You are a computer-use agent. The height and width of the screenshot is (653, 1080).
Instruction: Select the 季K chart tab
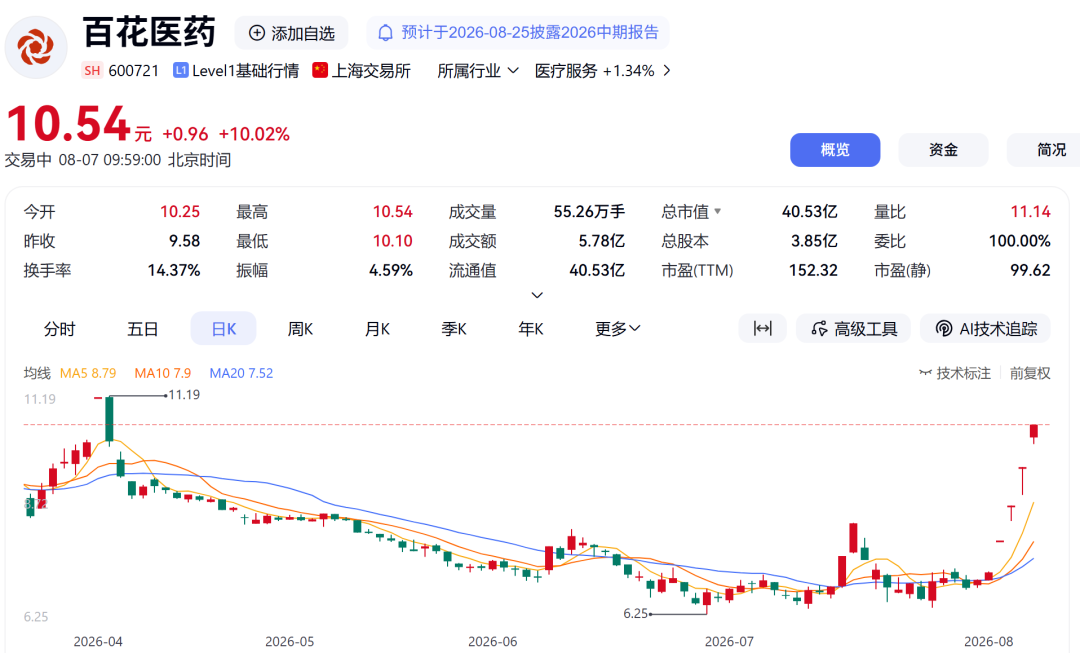point(454,329)
